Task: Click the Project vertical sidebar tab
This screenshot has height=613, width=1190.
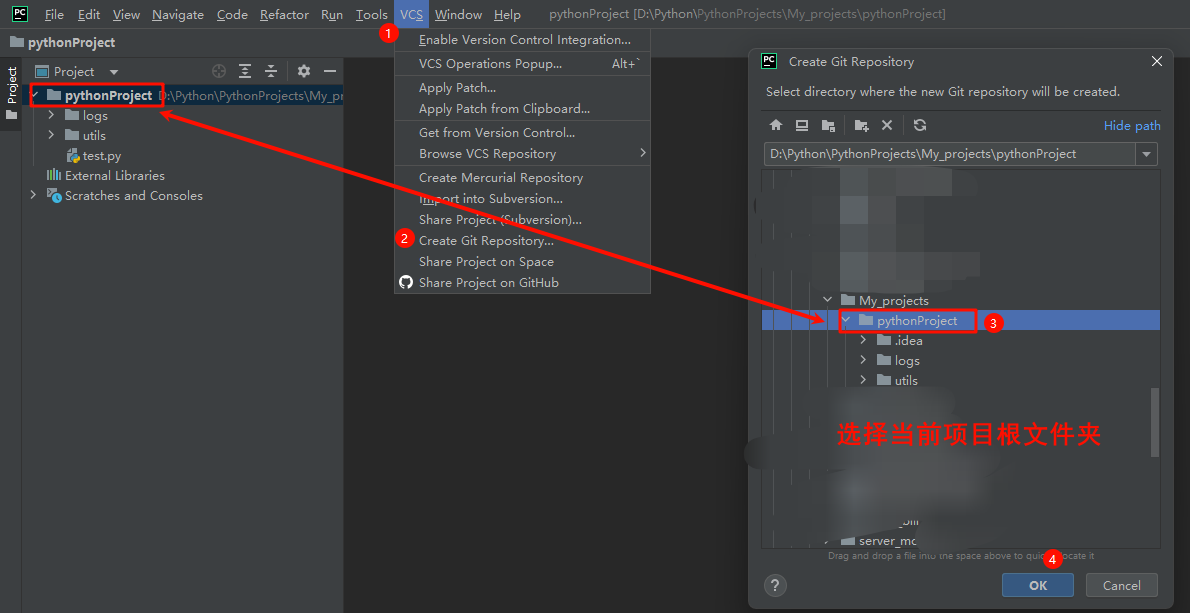Action: click(x=11, y=93)
